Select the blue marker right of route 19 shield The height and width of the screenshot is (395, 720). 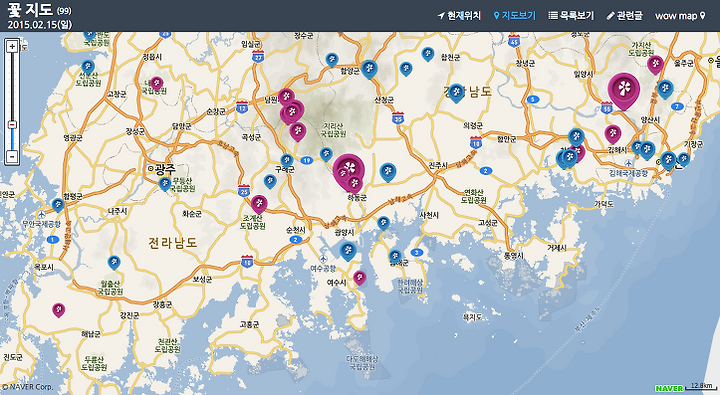326,154
